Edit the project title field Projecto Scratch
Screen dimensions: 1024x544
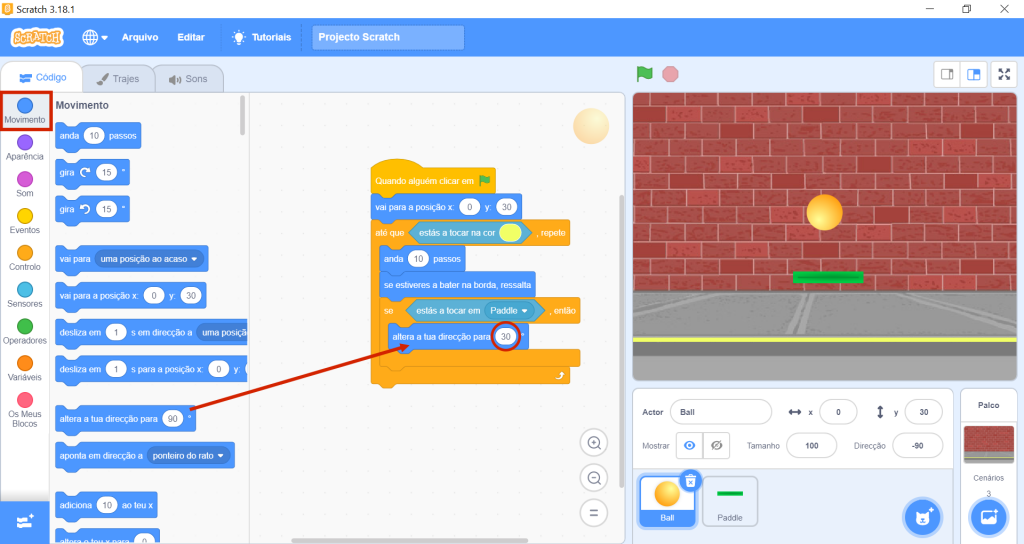point(388,37)
